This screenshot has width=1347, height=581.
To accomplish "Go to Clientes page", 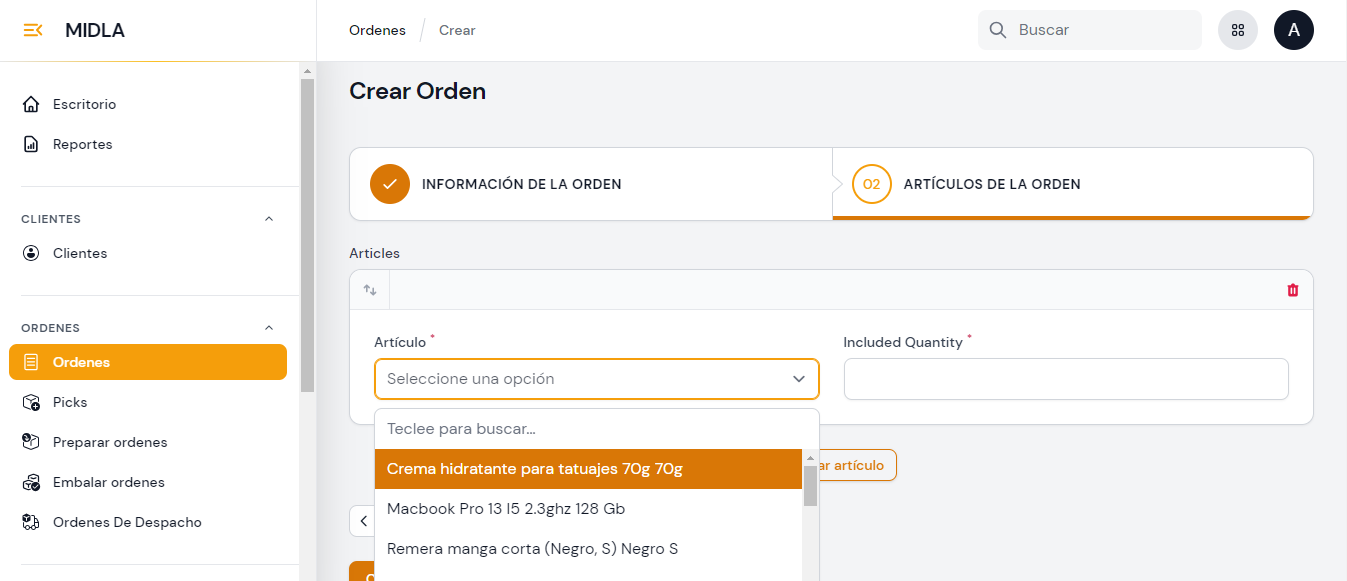I will 79,253.
